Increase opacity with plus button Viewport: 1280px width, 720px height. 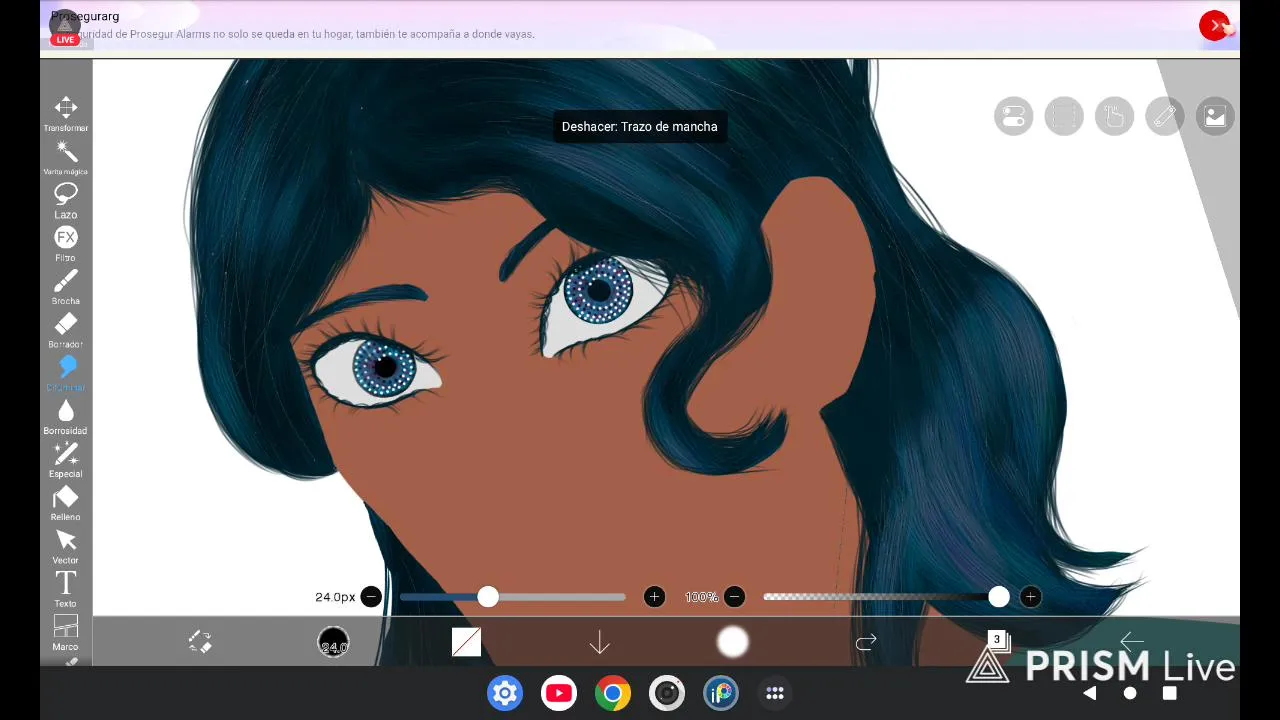point(1030,597)
